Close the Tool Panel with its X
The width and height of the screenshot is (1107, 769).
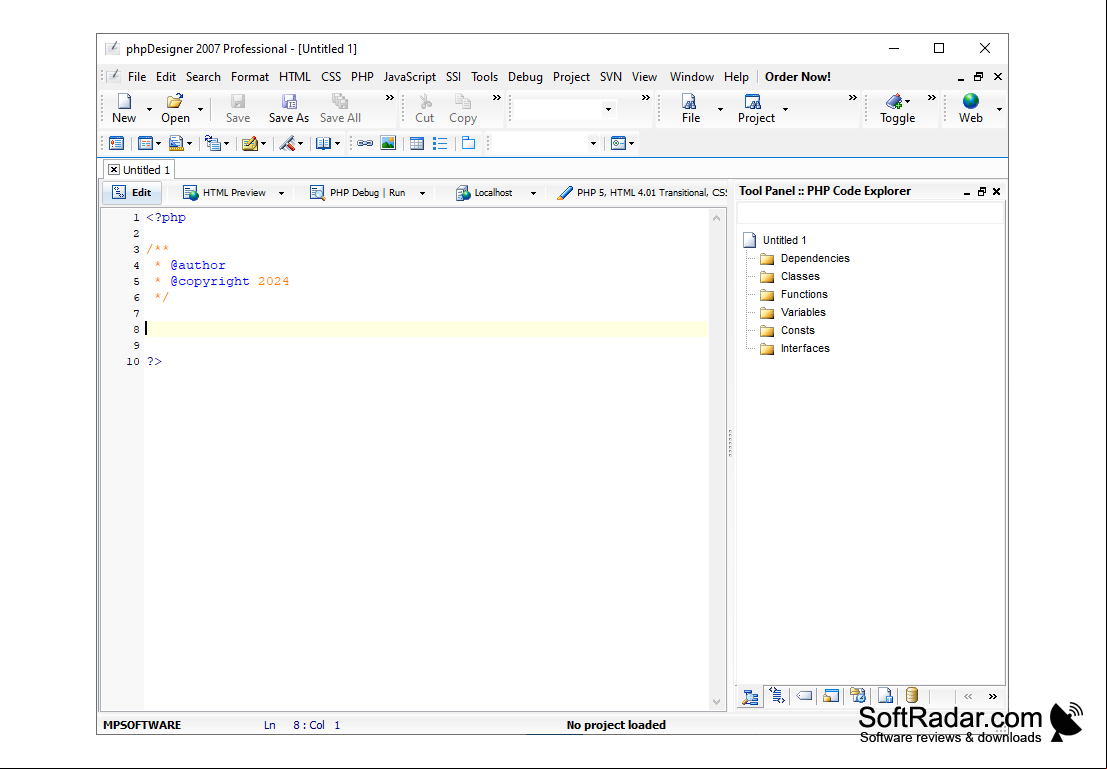tap(997, 191)
